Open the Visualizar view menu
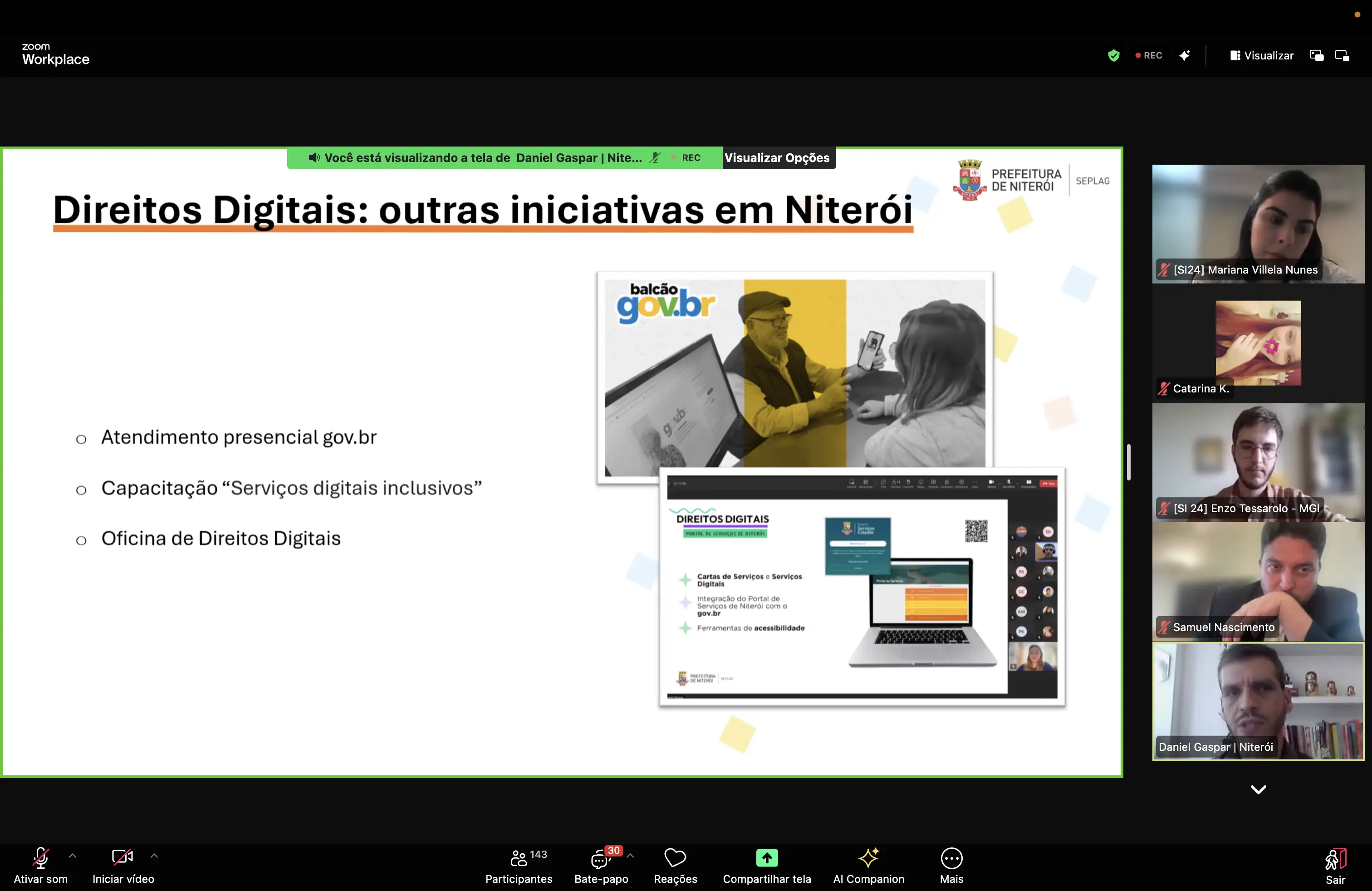 (x=1262, y=55)
